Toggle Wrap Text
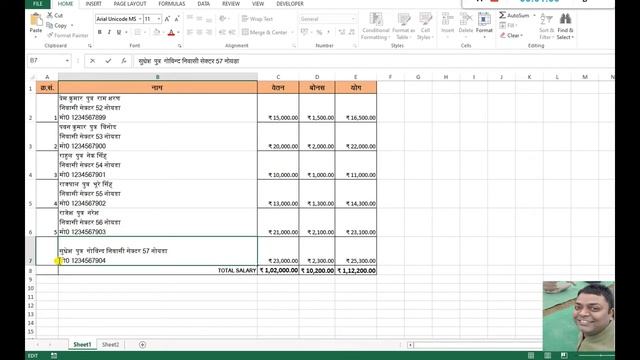640x360 pixels. pyautogui.click(x=257, y=19)
